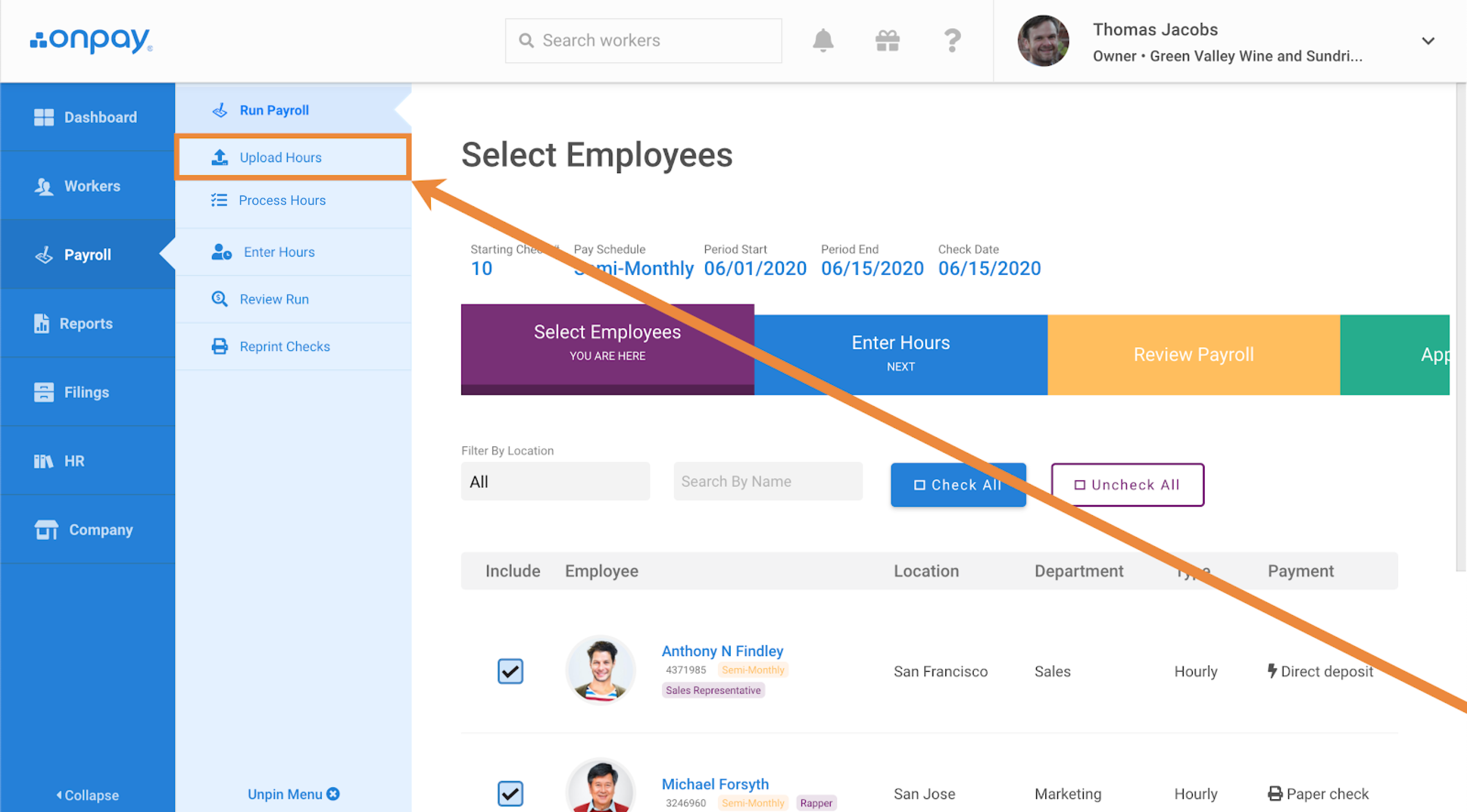Open the gift rewards icon
Viewport: 1467px width, 812px height.
(x=887, y=40)
